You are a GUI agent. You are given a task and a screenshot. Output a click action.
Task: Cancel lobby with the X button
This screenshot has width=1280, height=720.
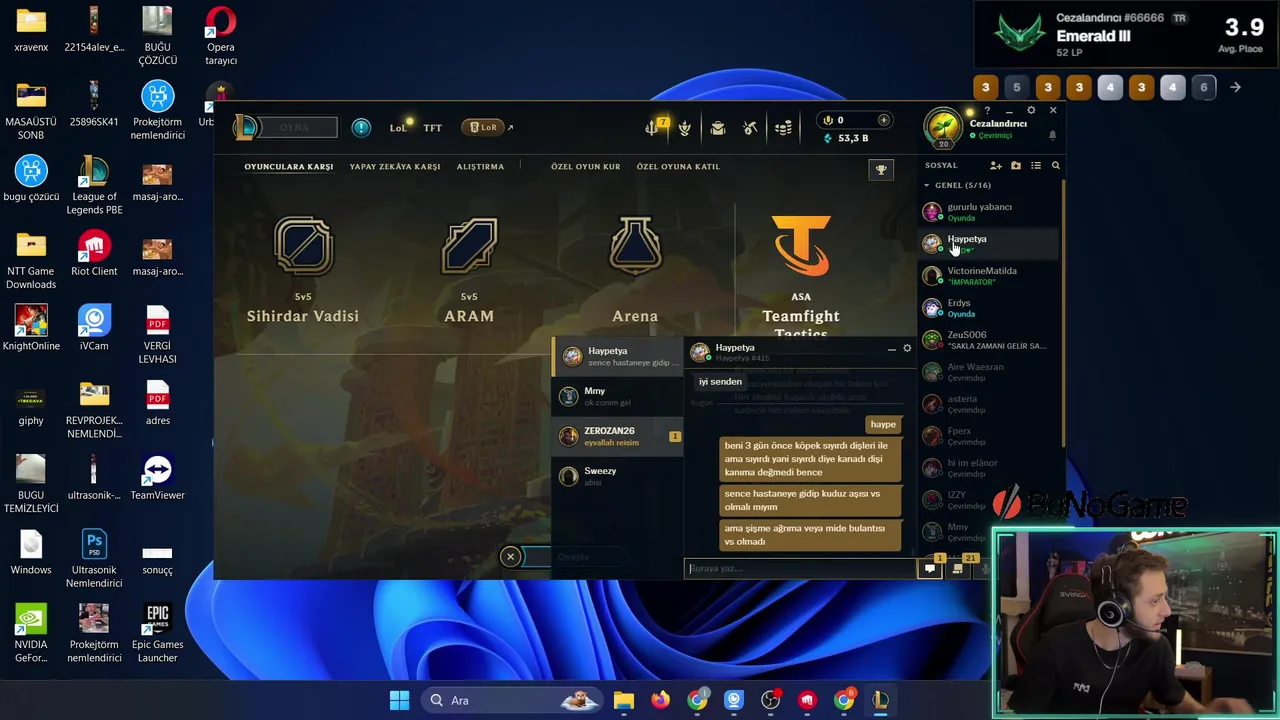(x=510, y=556)
